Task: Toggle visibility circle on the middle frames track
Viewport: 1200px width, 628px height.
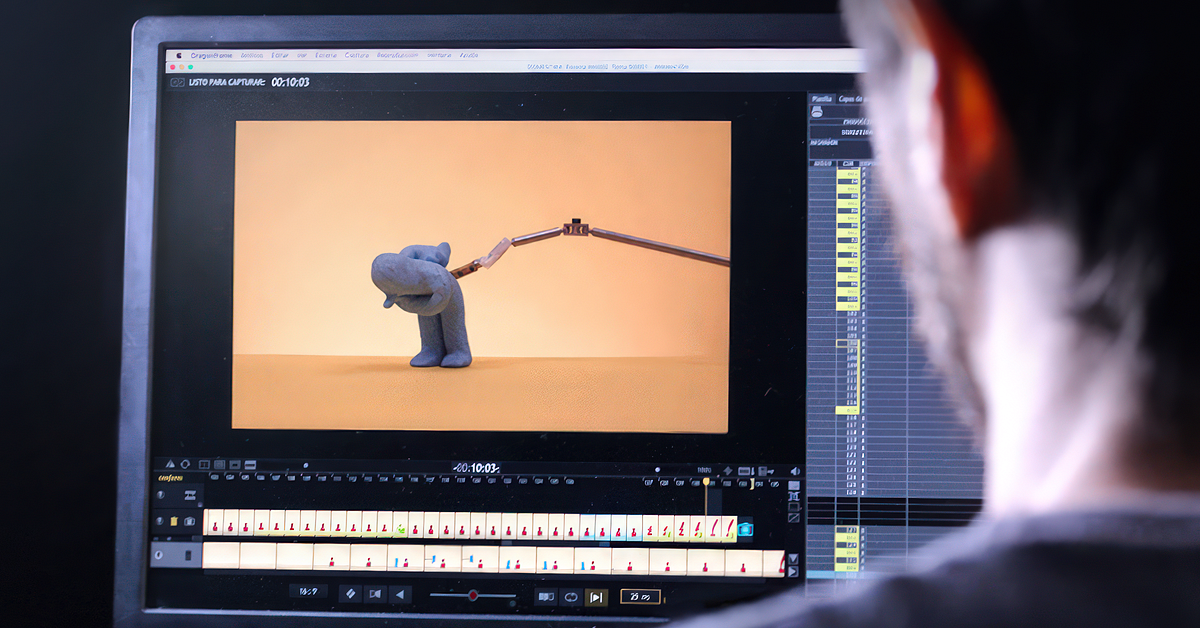Action: [x=160, y=521]
